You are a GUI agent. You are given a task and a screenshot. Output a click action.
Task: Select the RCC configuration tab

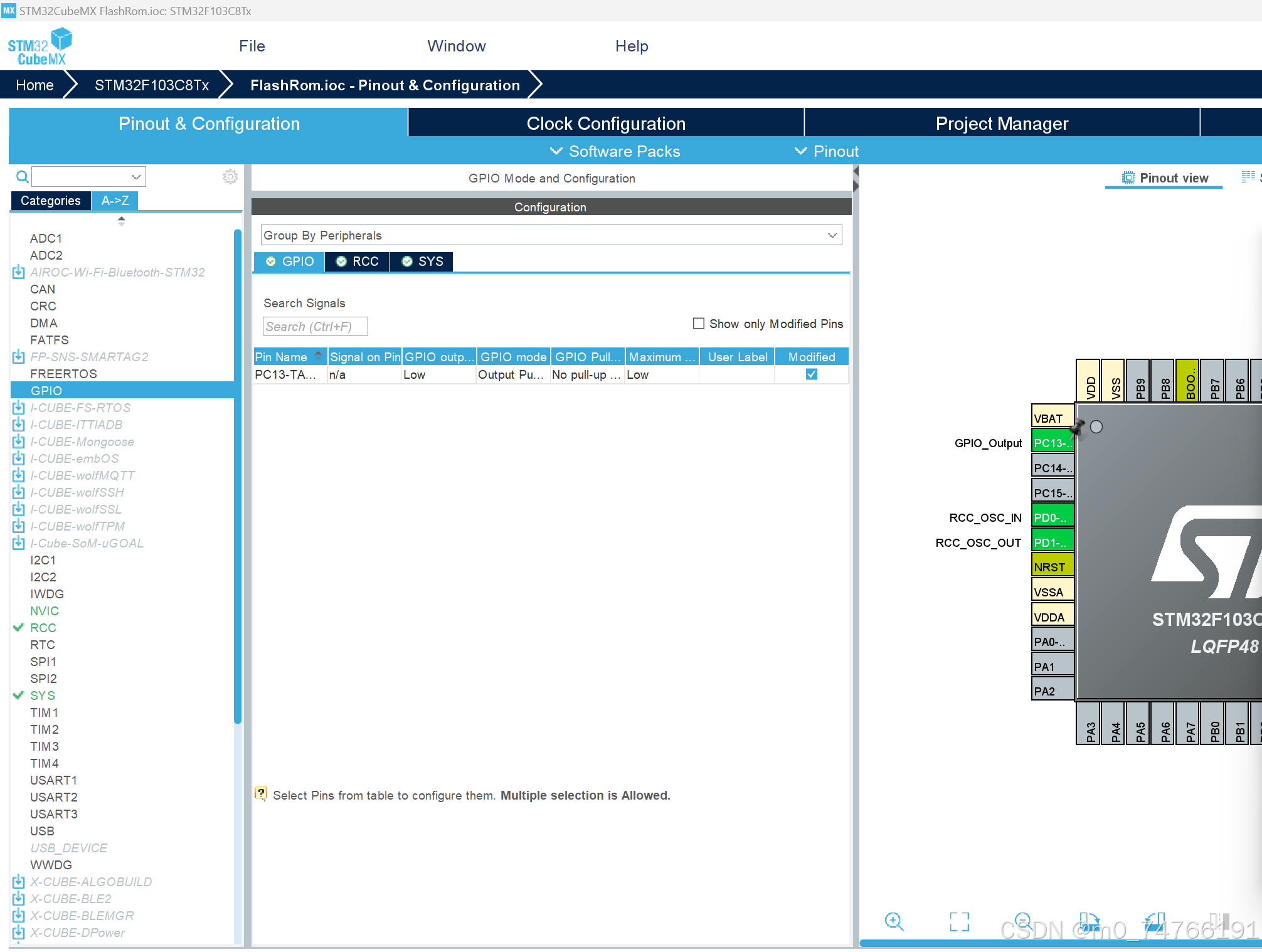(x=358, y=262)
